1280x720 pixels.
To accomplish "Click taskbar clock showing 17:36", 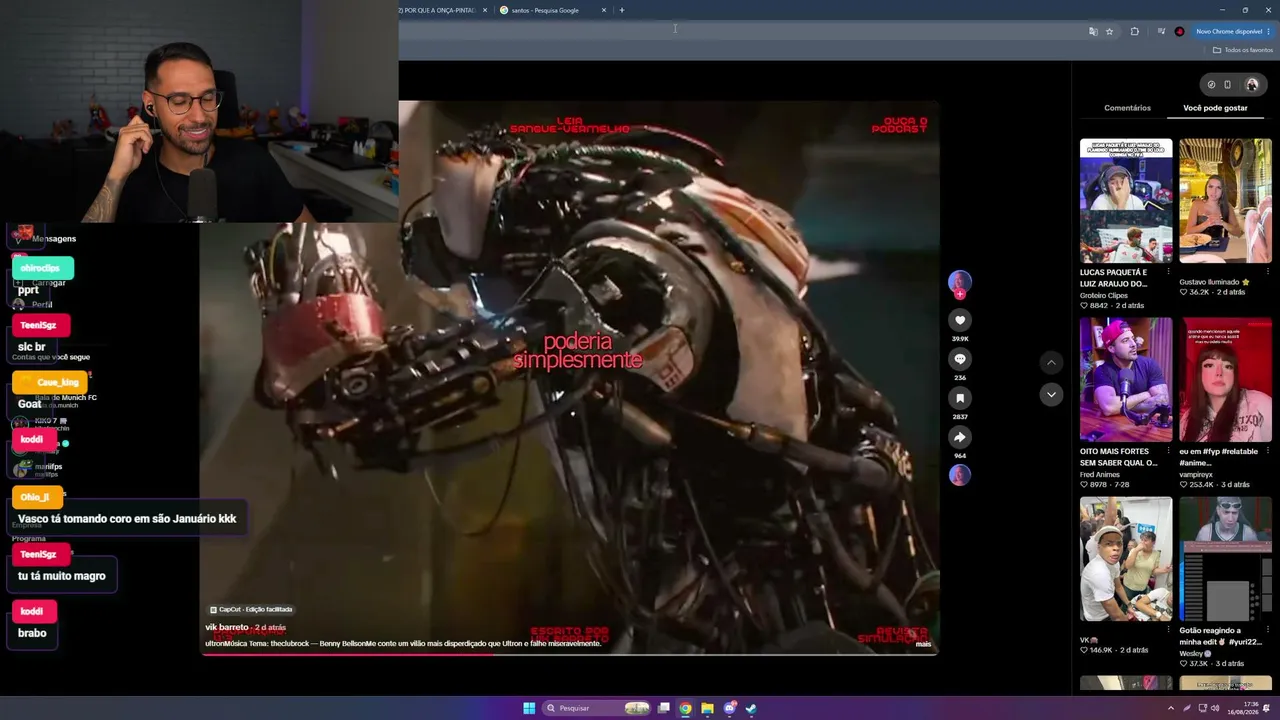I will 1244,708.
